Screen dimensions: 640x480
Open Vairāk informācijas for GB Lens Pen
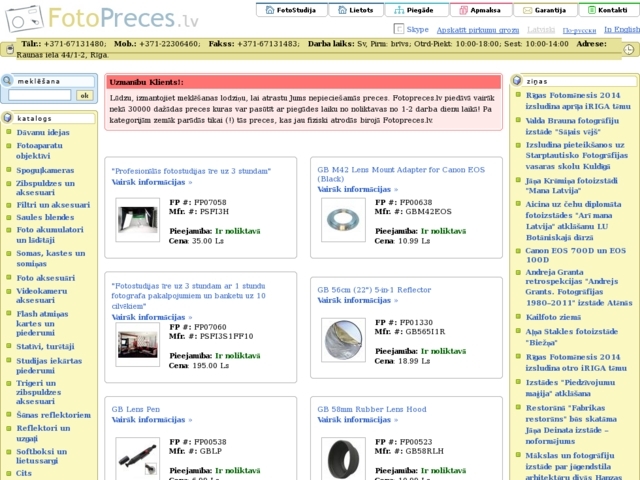coord(152,421)
